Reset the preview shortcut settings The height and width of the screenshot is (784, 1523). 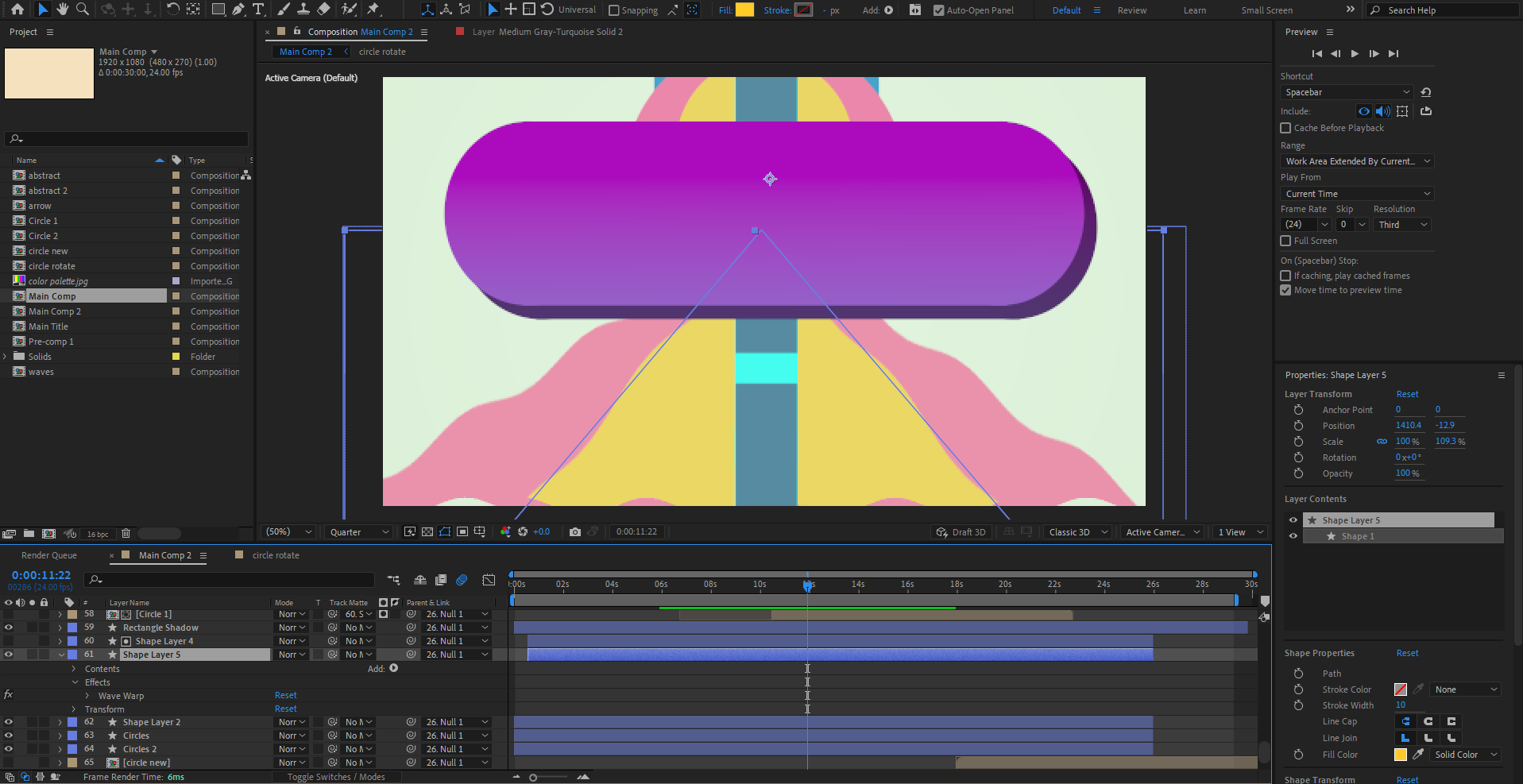pos(1426,92)
